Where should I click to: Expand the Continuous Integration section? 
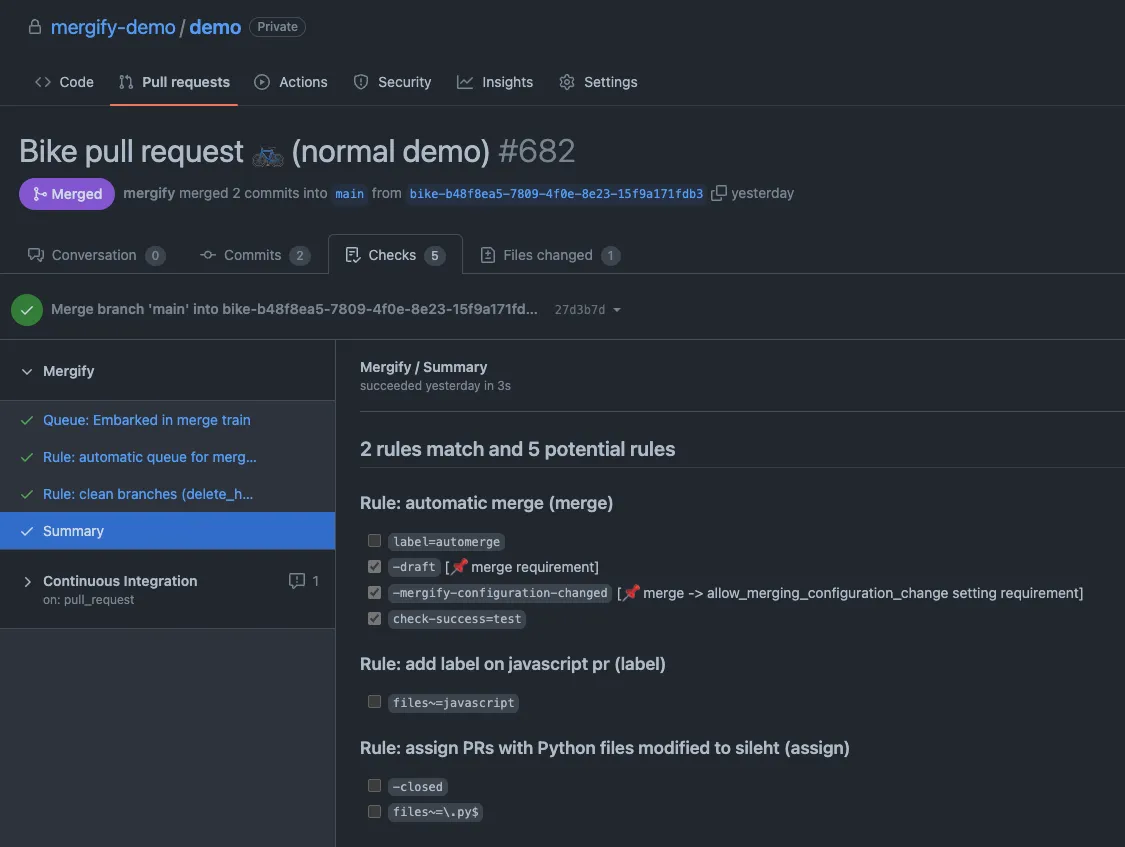pos(27,580)
